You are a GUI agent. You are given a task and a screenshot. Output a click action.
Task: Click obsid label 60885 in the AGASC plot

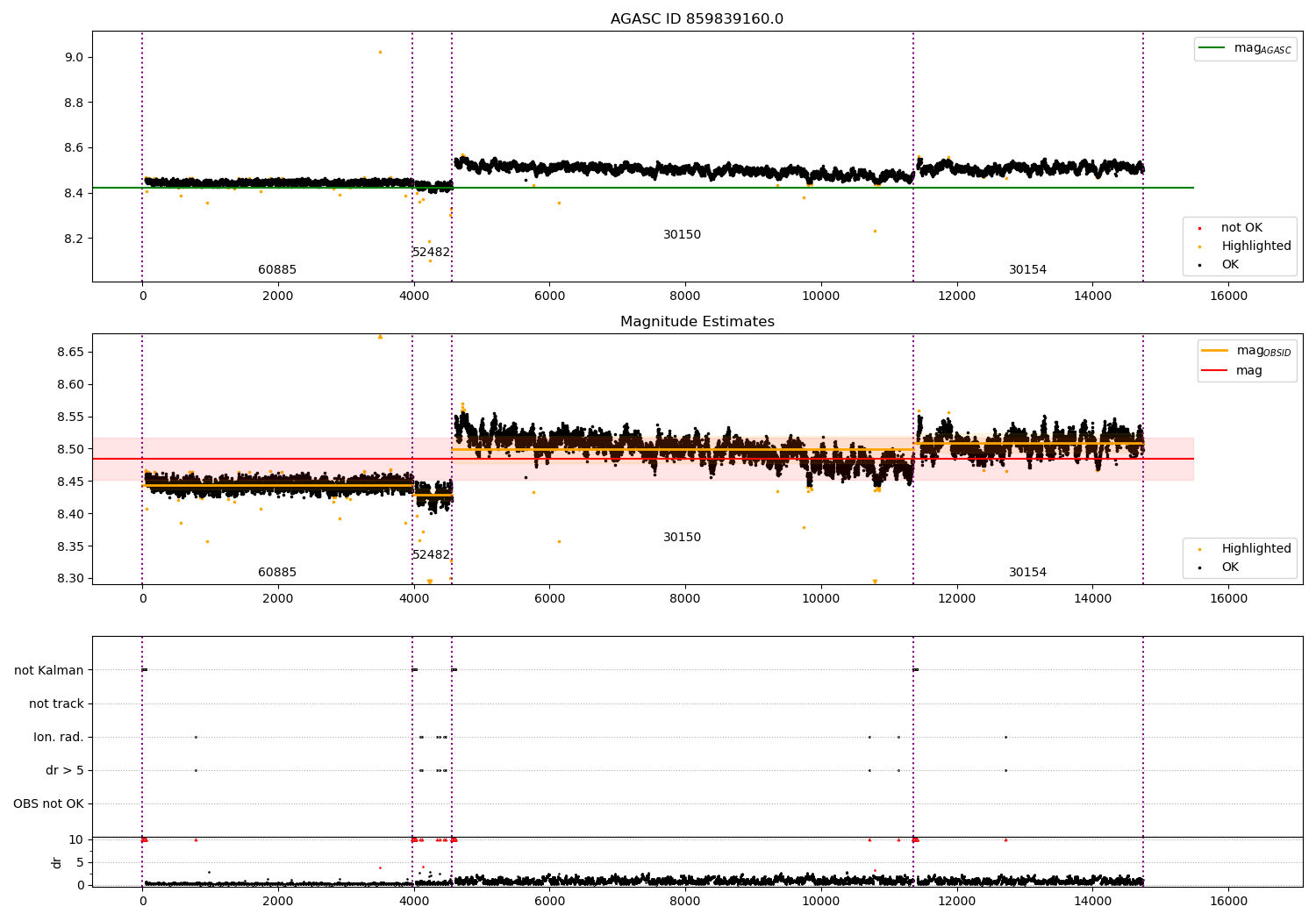click(277, 270)
